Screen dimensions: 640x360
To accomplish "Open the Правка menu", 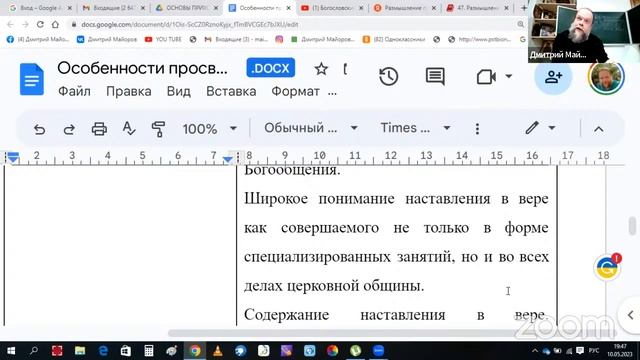I will pyautogui.click(x=129, y=91).
